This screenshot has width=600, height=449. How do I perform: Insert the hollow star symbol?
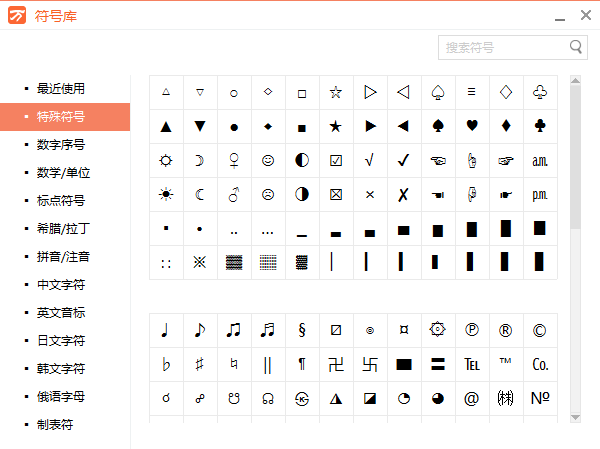[336, 92]
